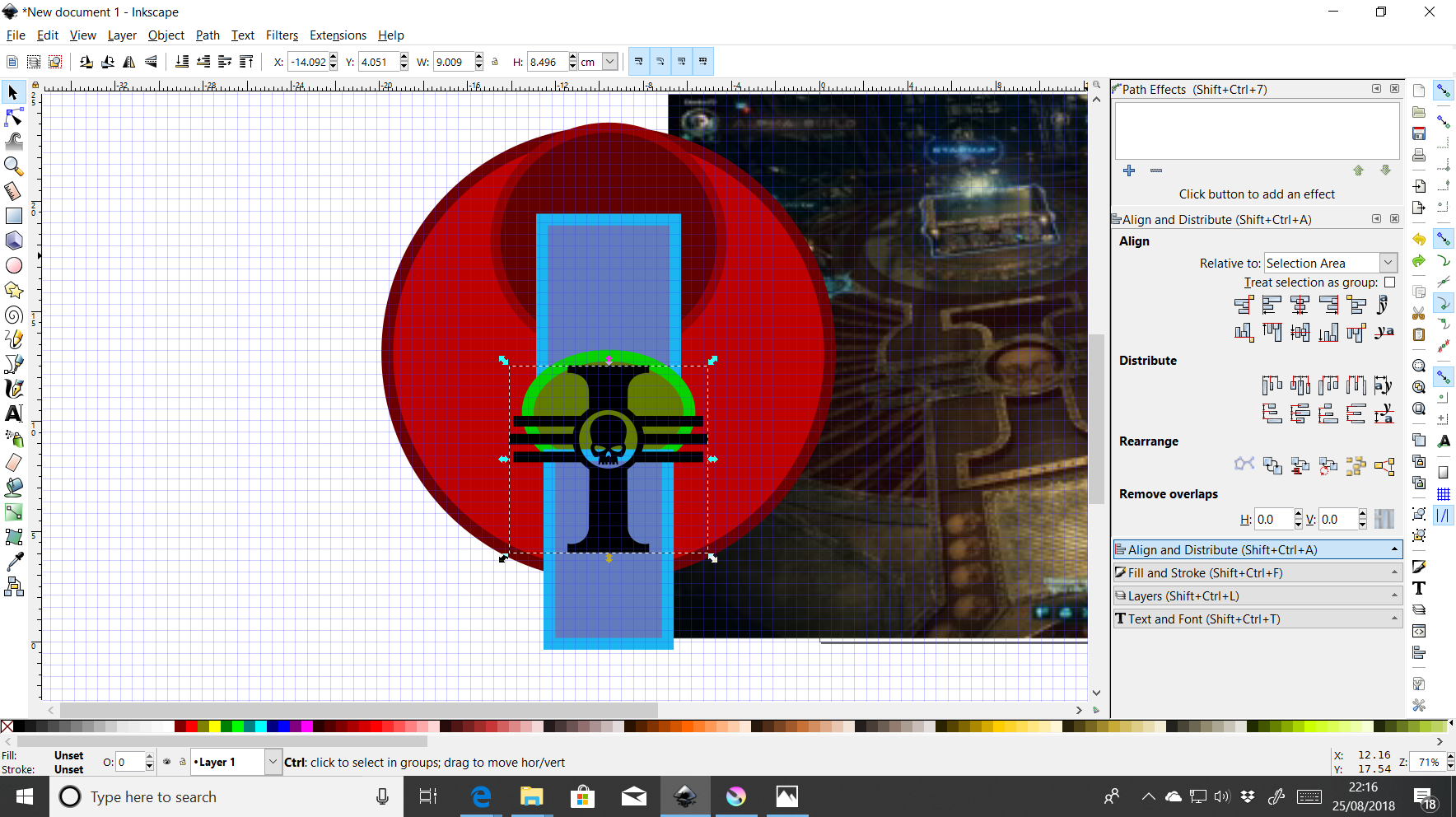The height and width of the screenshot is (817, 1456).
Task: Click Raise selection to top icon
Action: coord(246,62)
